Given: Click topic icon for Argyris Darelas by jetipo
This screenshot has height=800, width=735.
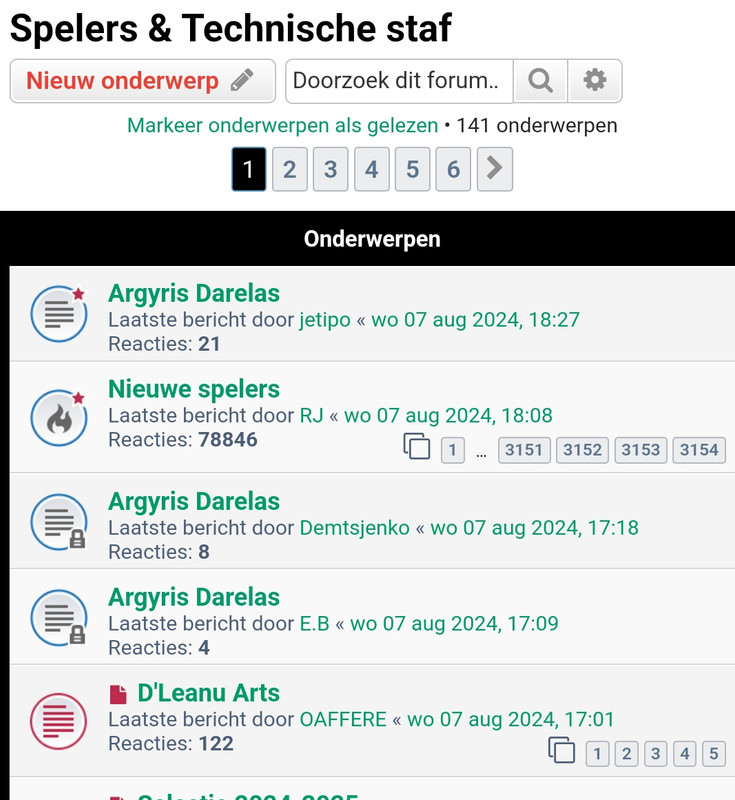Looking at the screenshot, I should (x=59, y=313).
